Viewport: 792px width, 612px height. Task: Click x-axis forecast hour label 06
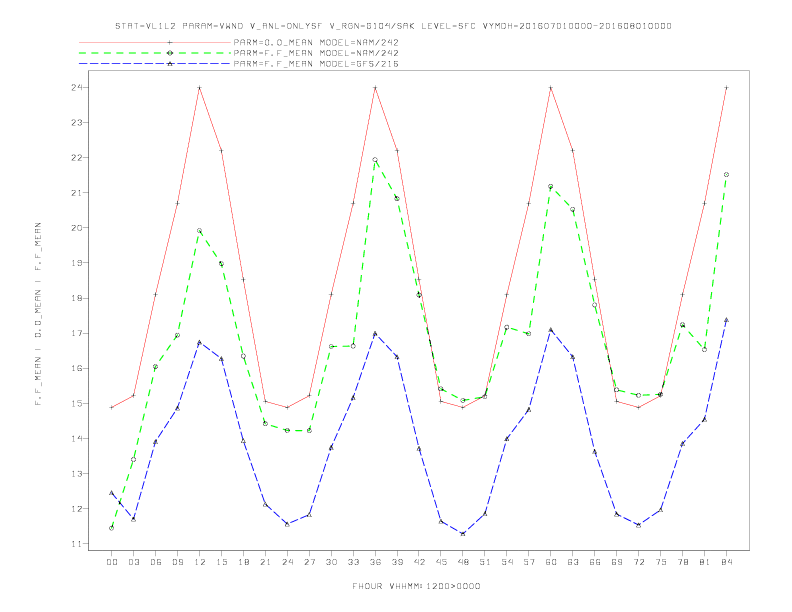156,562
